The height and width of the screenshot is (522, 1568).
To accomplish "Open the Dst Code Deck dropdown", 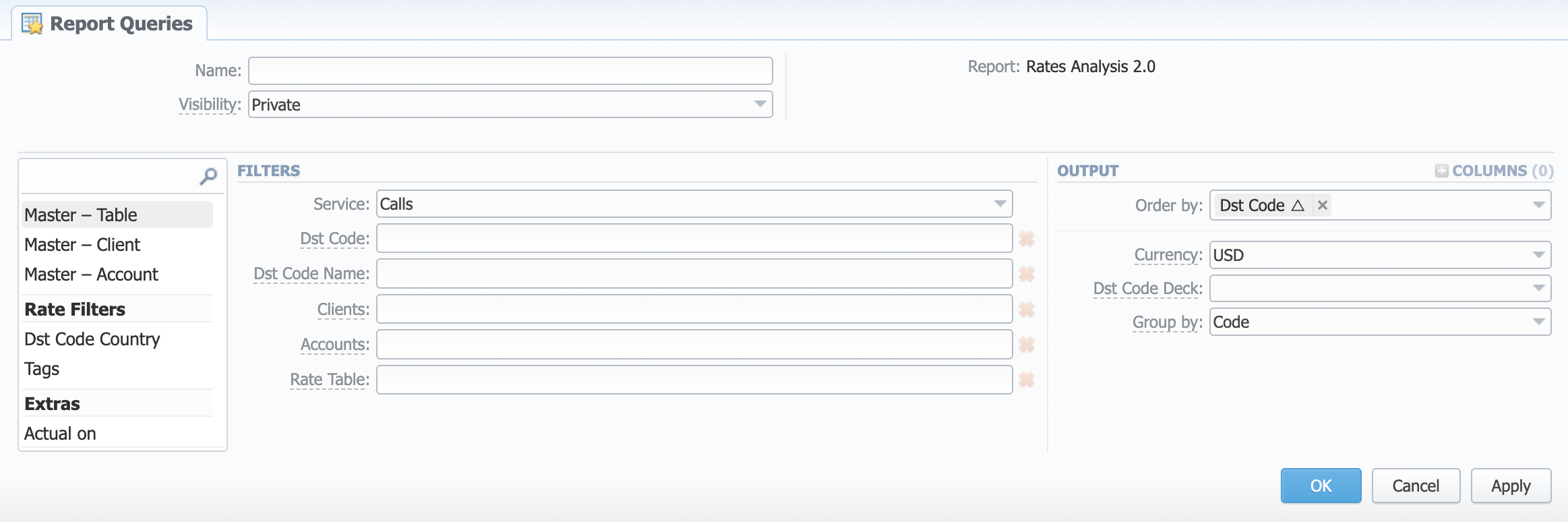I will tap(1380, 289).
